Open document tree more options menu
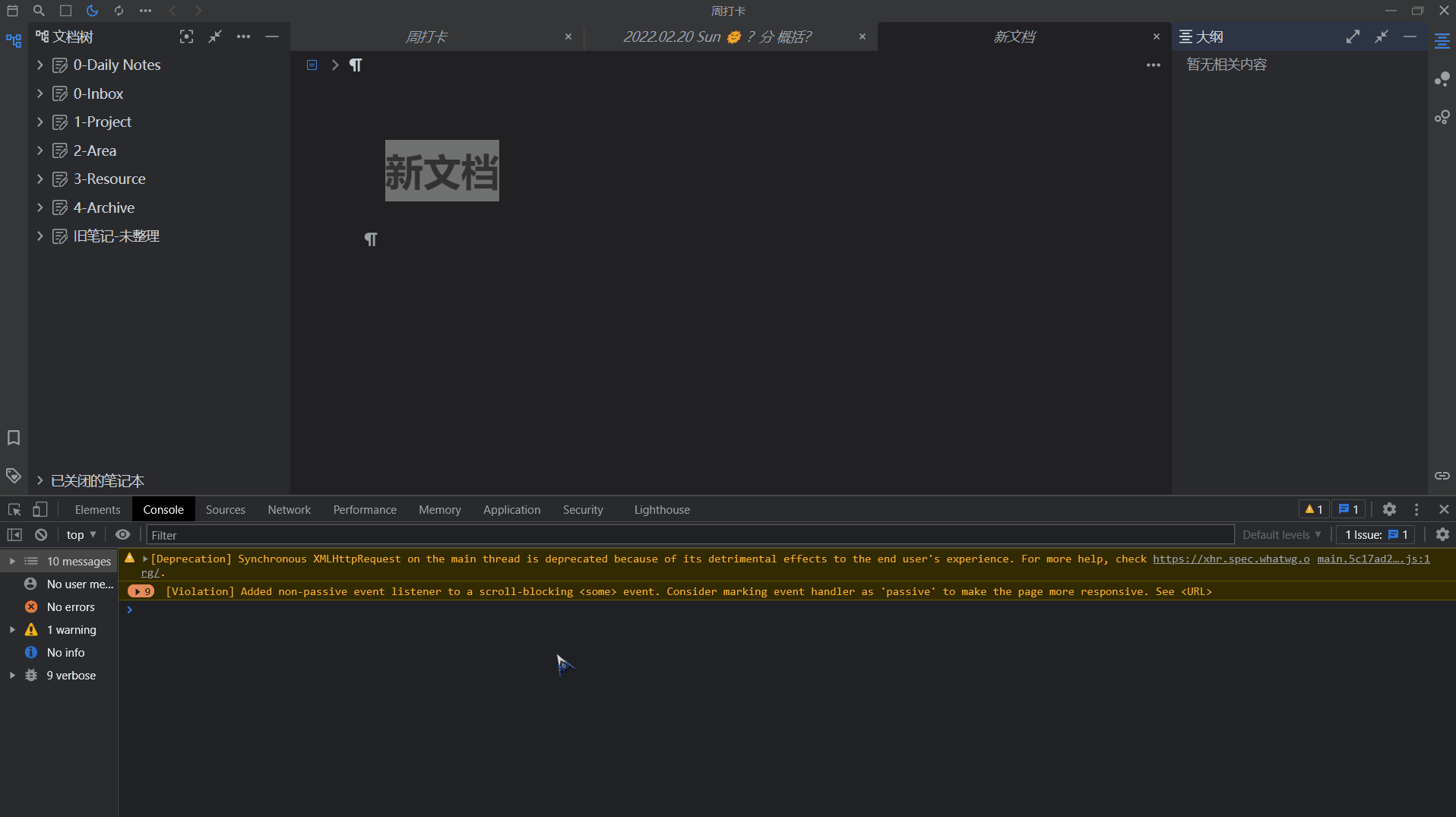The image size is (1456, 817). click(x=243, y=36)
